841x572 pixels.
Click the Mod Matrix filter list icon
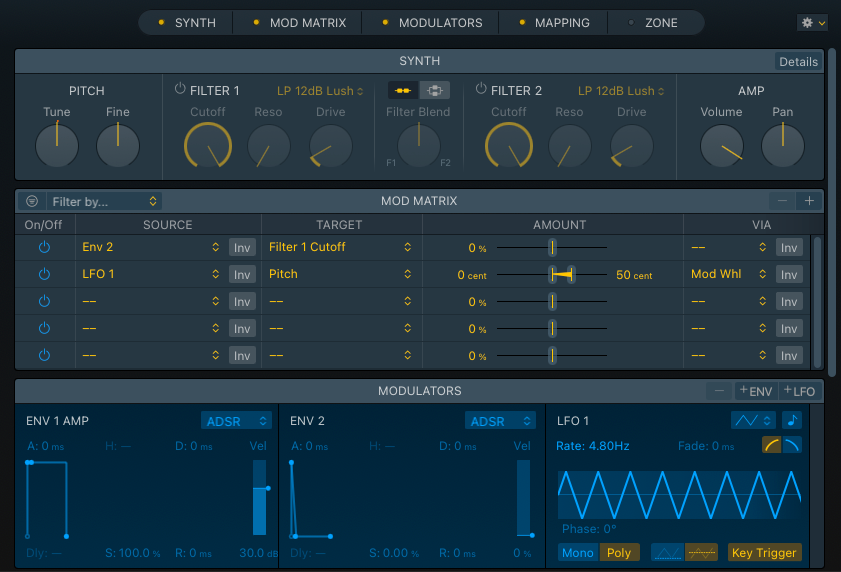click(x=32, y=201)
